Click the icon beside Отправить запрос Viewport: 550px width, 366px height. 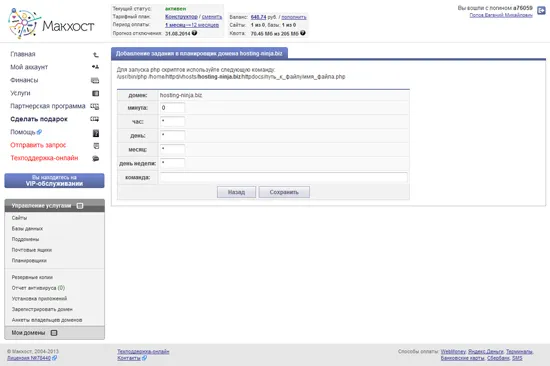pyautogui.click(x=96, y=146)
